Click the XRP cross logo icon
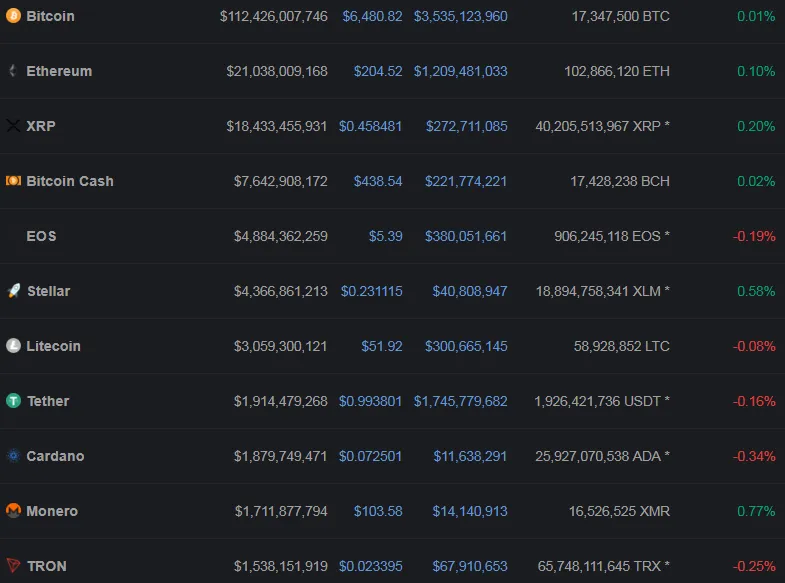The image size is (785, 583). pos(13,126)
